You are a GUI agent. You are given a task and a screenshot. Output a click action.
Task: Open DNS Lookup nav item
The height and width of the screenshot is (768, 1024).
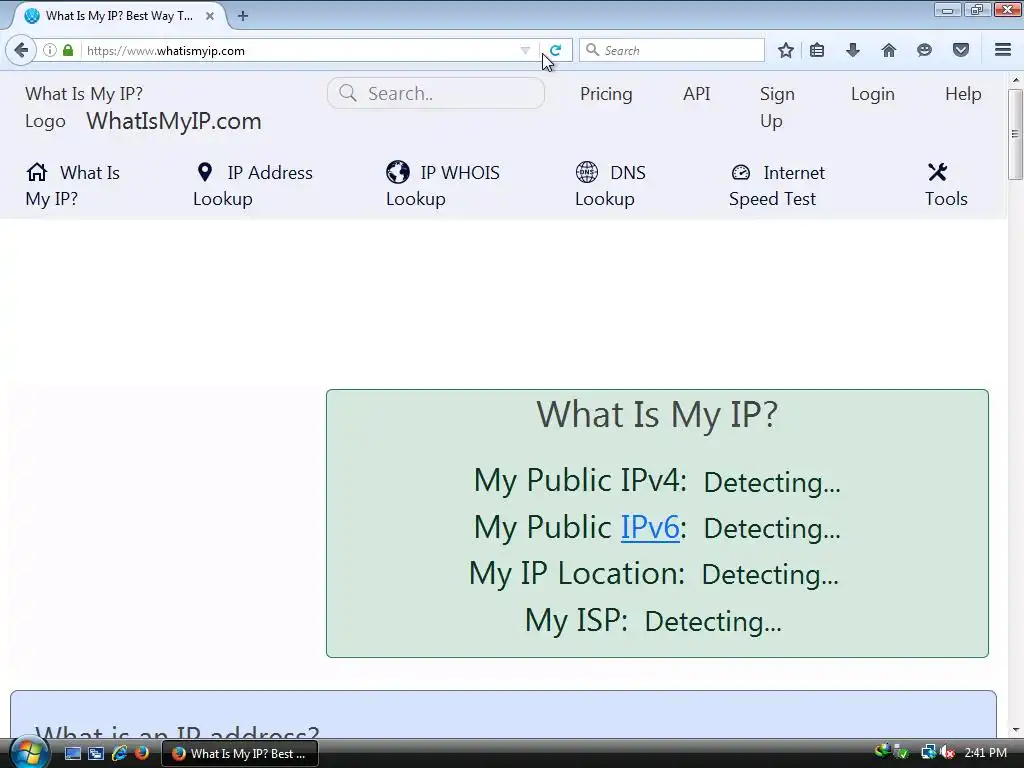610,185
